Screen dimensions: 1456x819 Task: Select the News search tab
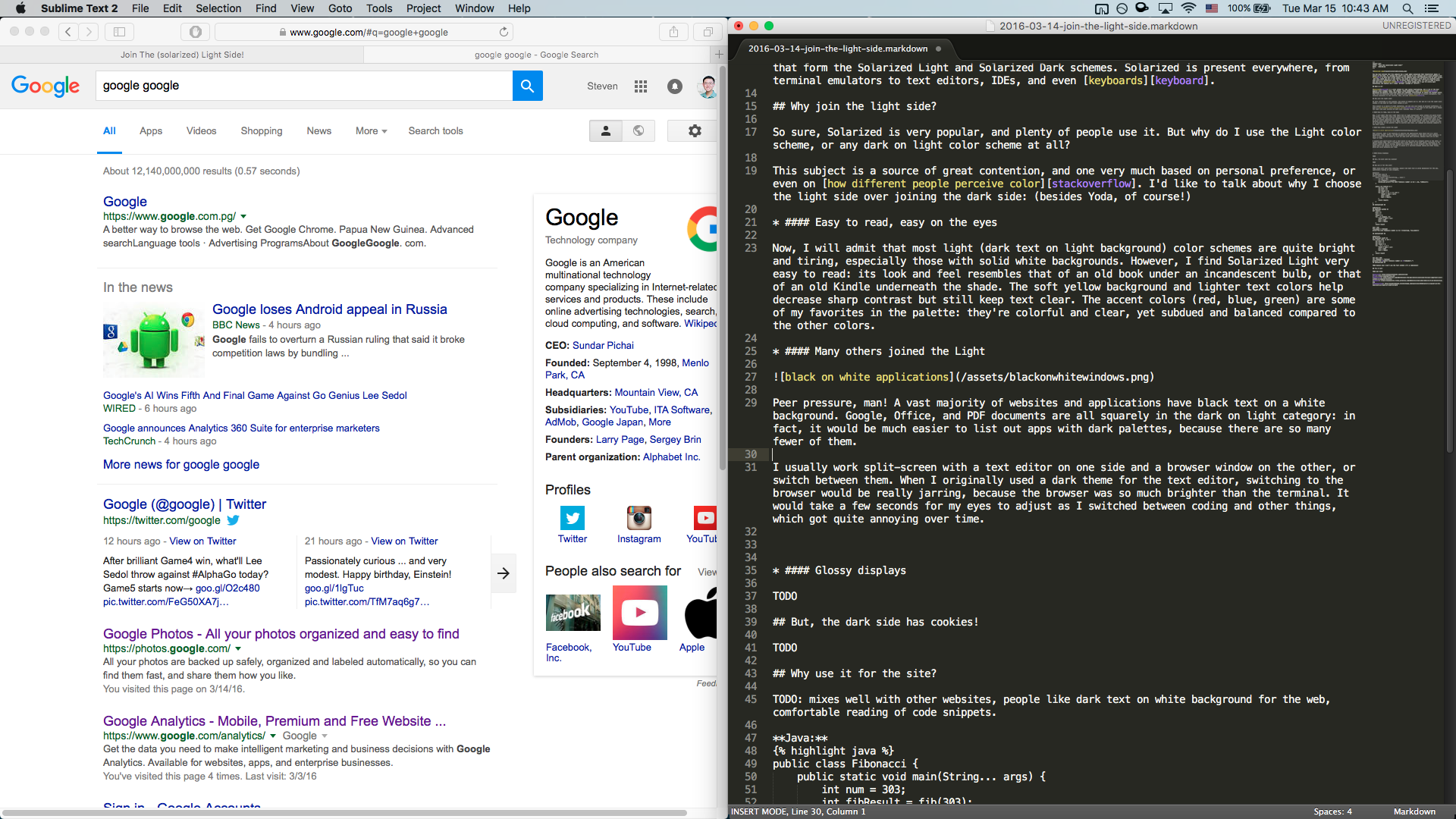click(318, 131)
